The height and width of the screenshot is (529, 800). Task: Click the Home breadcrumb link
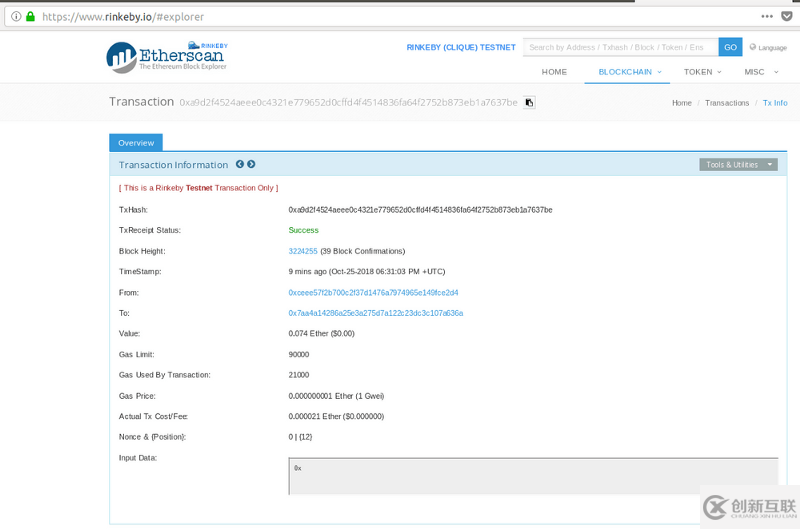[x=682, y=103]
